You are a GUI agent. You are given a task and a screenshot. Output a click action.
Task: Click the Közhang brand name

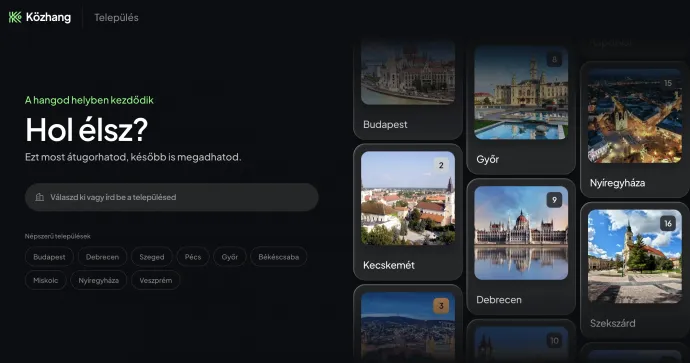tap(48, 17)
